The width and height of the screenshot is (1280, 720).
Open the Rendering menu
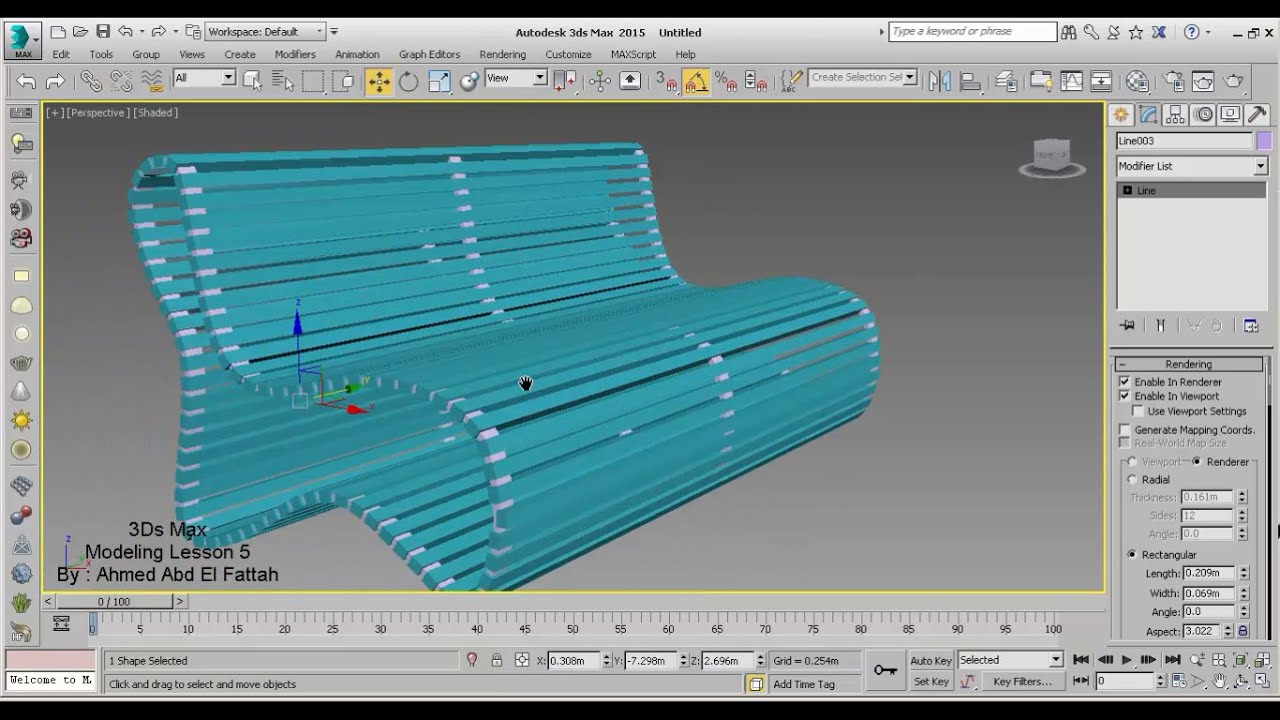point(502,55)
